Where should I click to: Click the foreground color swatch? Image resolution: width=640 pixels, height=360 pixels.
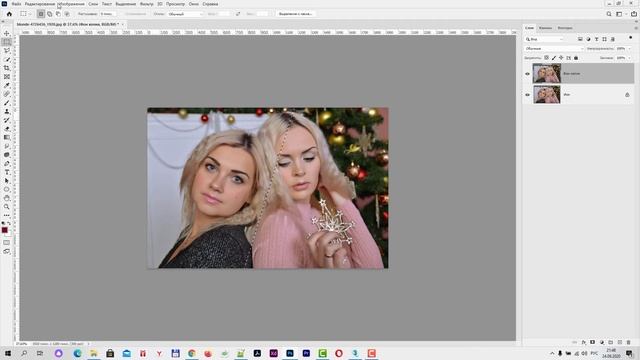click(x=4, y=230)
